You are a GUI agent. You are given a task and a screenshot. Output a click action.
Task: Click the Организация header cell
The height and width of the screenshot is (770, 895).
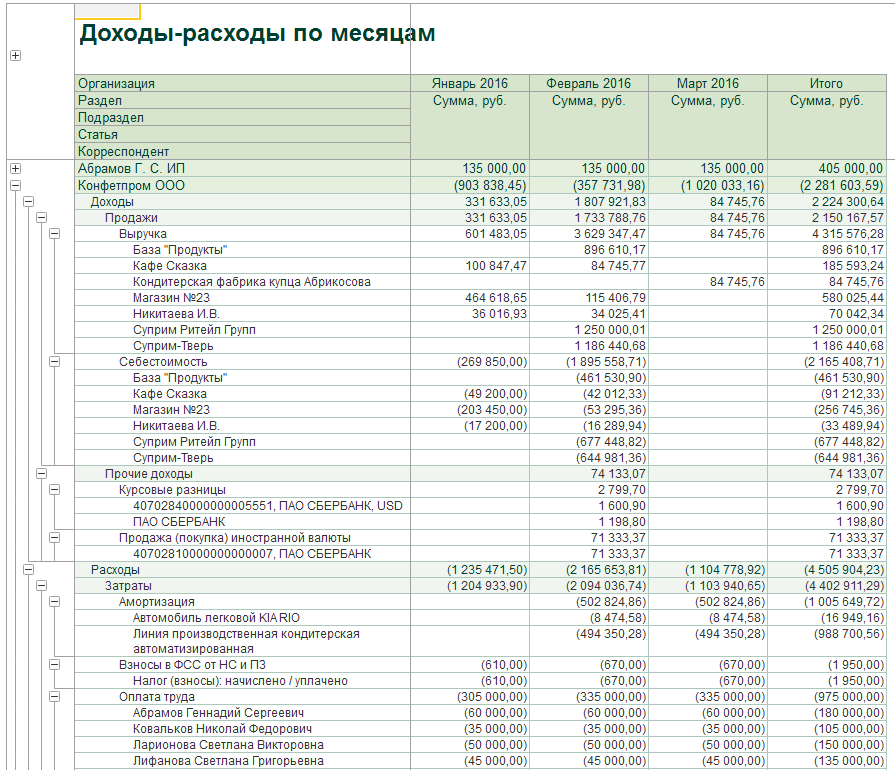(243, 83)
